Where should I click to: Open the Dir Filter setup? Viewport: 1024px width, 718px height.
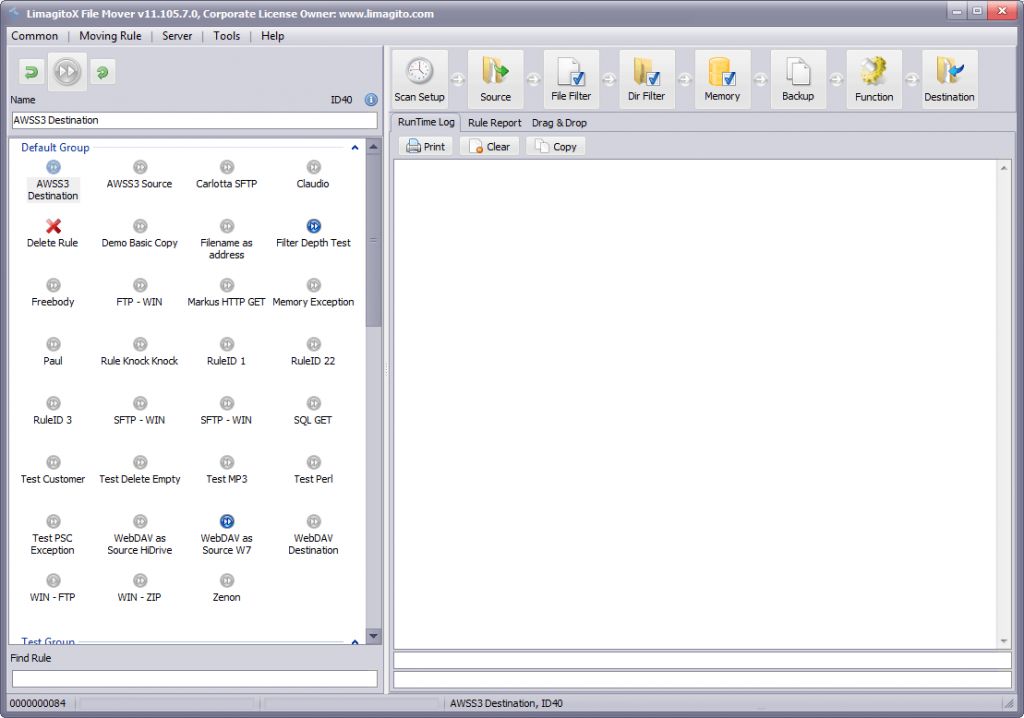(x=645, y=78)
